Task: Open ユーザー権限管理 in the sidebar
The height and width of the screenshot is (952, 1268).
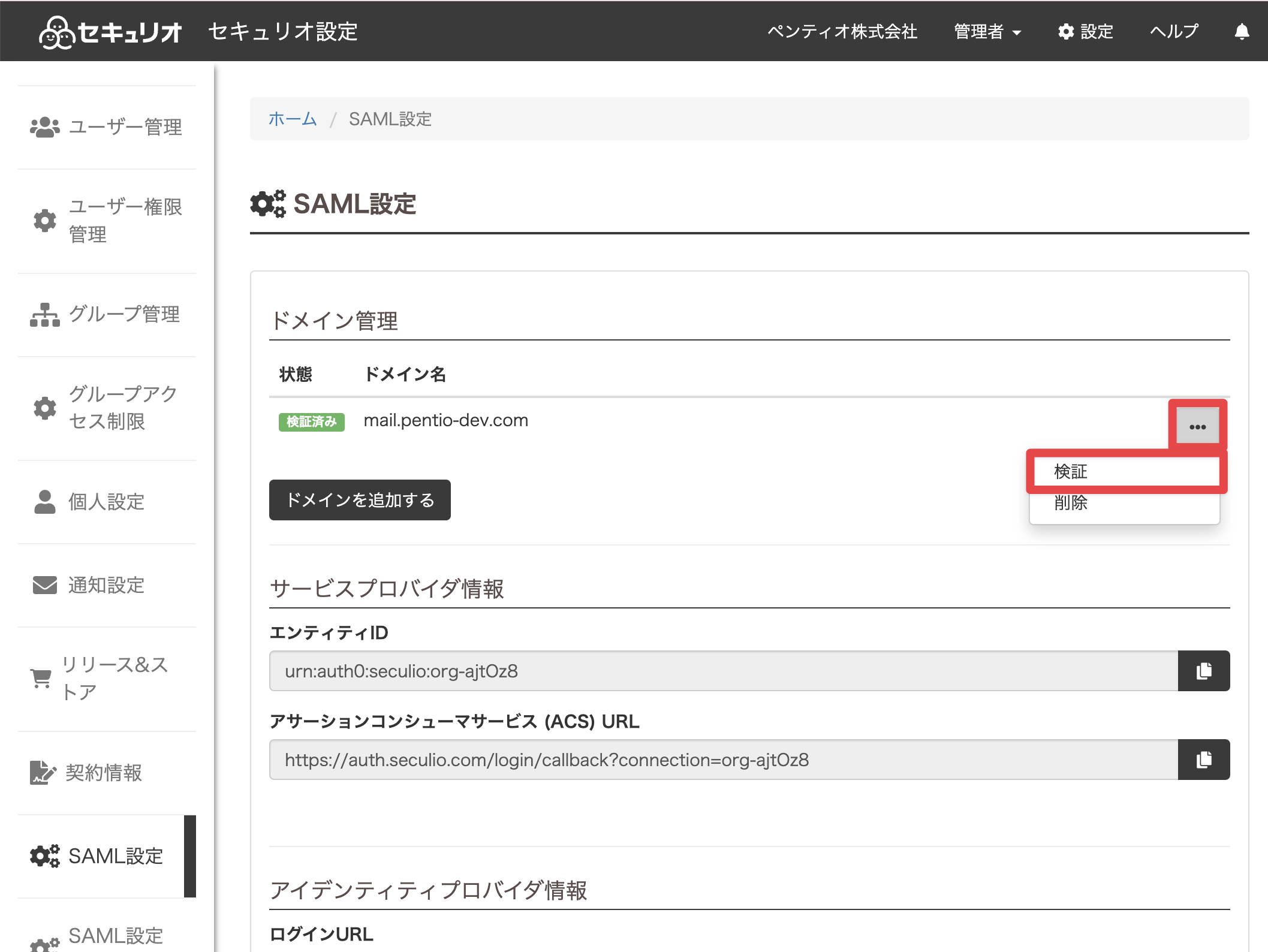Action: pyautogui.click(x=107, y=221)
